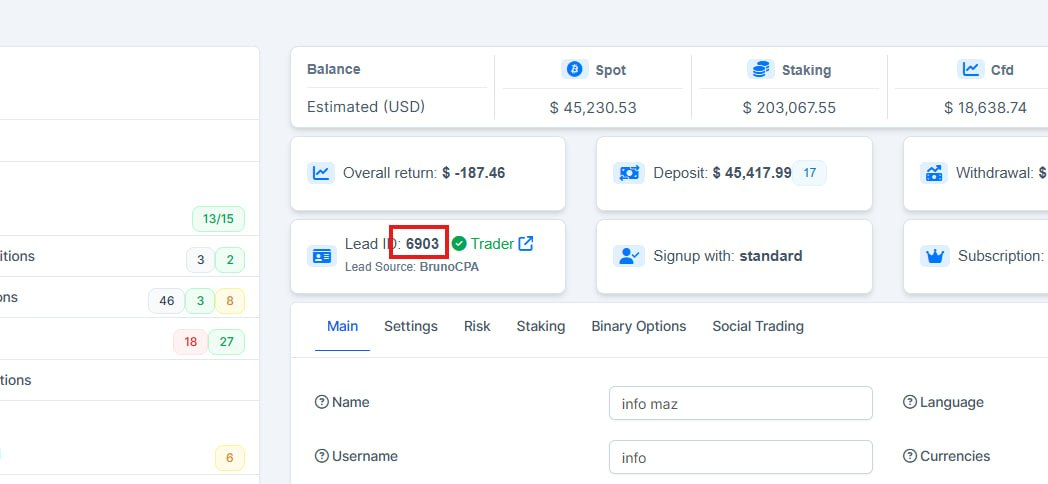Click the deposit count badge 17

(809, 173)
